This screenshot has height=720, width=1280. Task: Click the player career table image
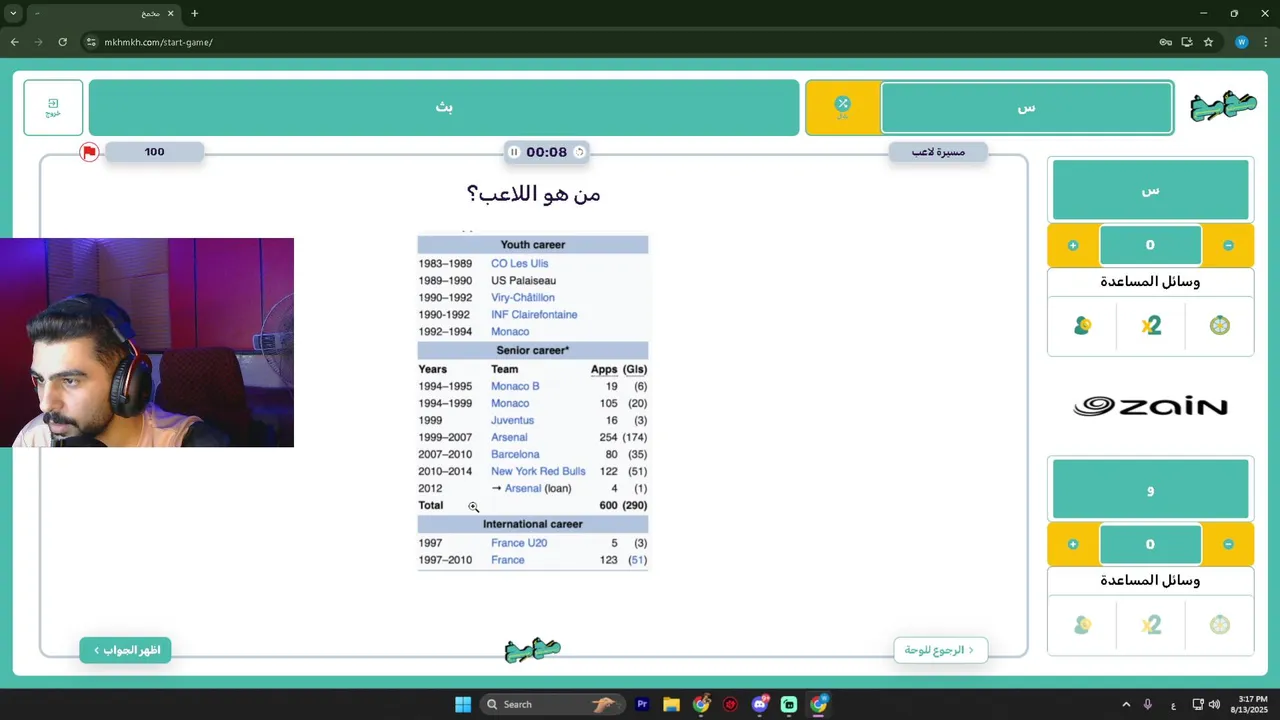click(x=533, y=402)
